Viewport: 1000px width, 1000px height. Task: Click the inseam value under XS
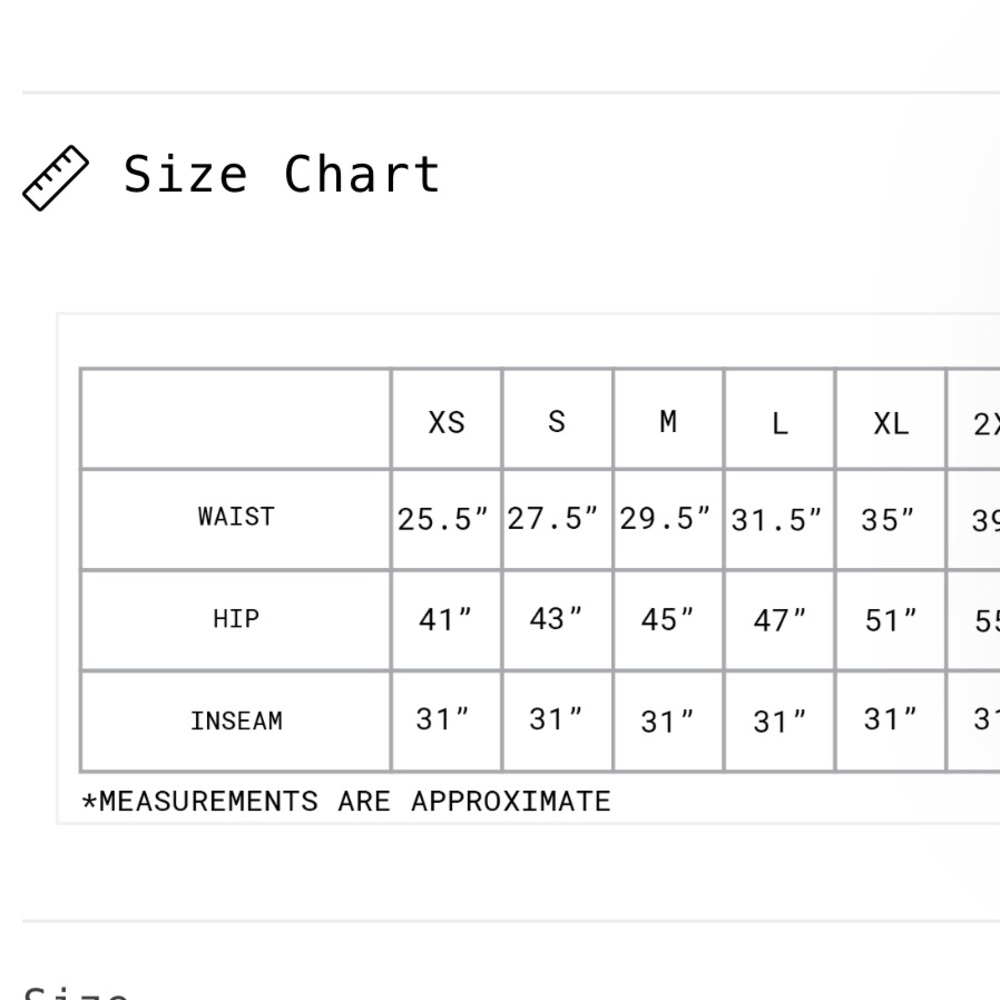pyautogui.click(x=443, y=719)
